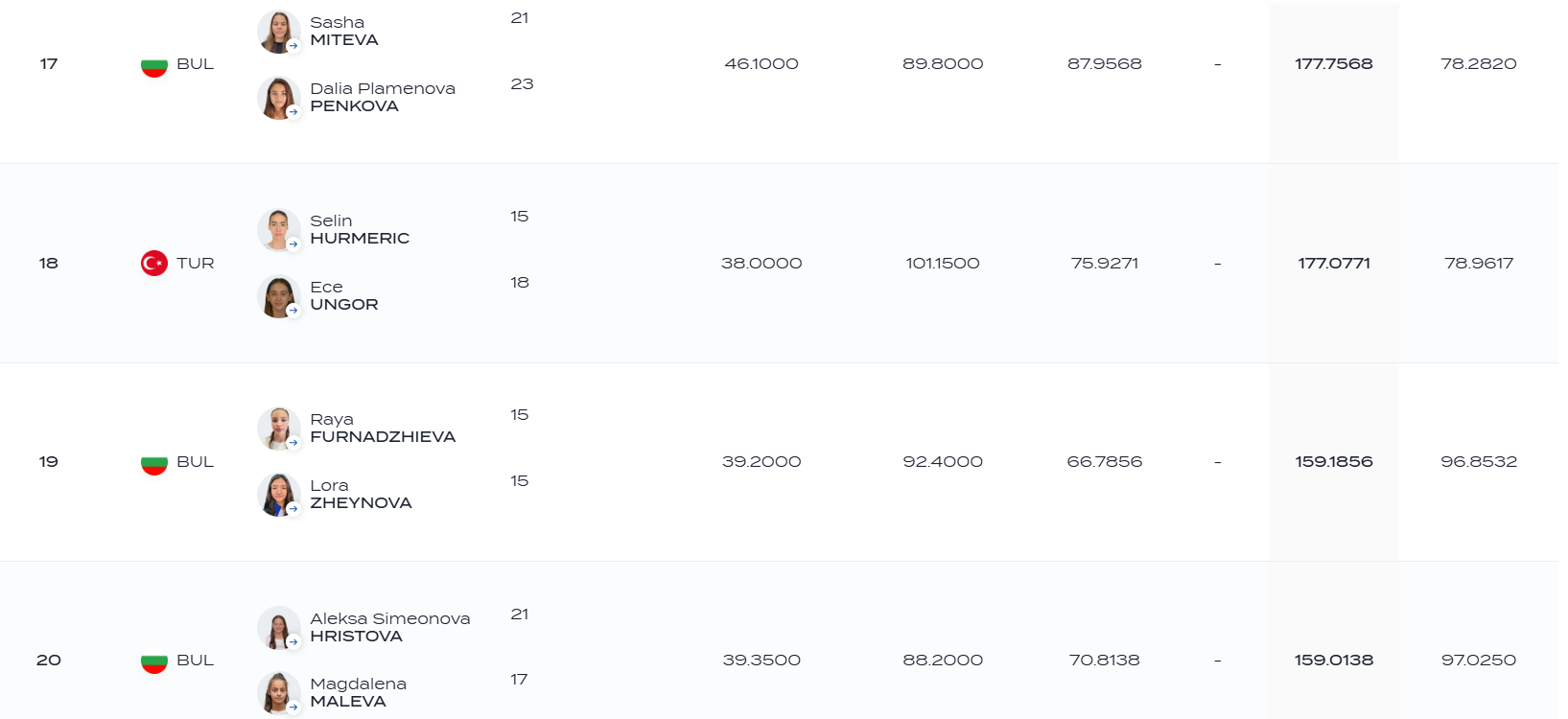Click Ece Ungor's portrait thumbnail
Screen dimensions: 1568x719
pyautogui.click(x=278, y=296)
